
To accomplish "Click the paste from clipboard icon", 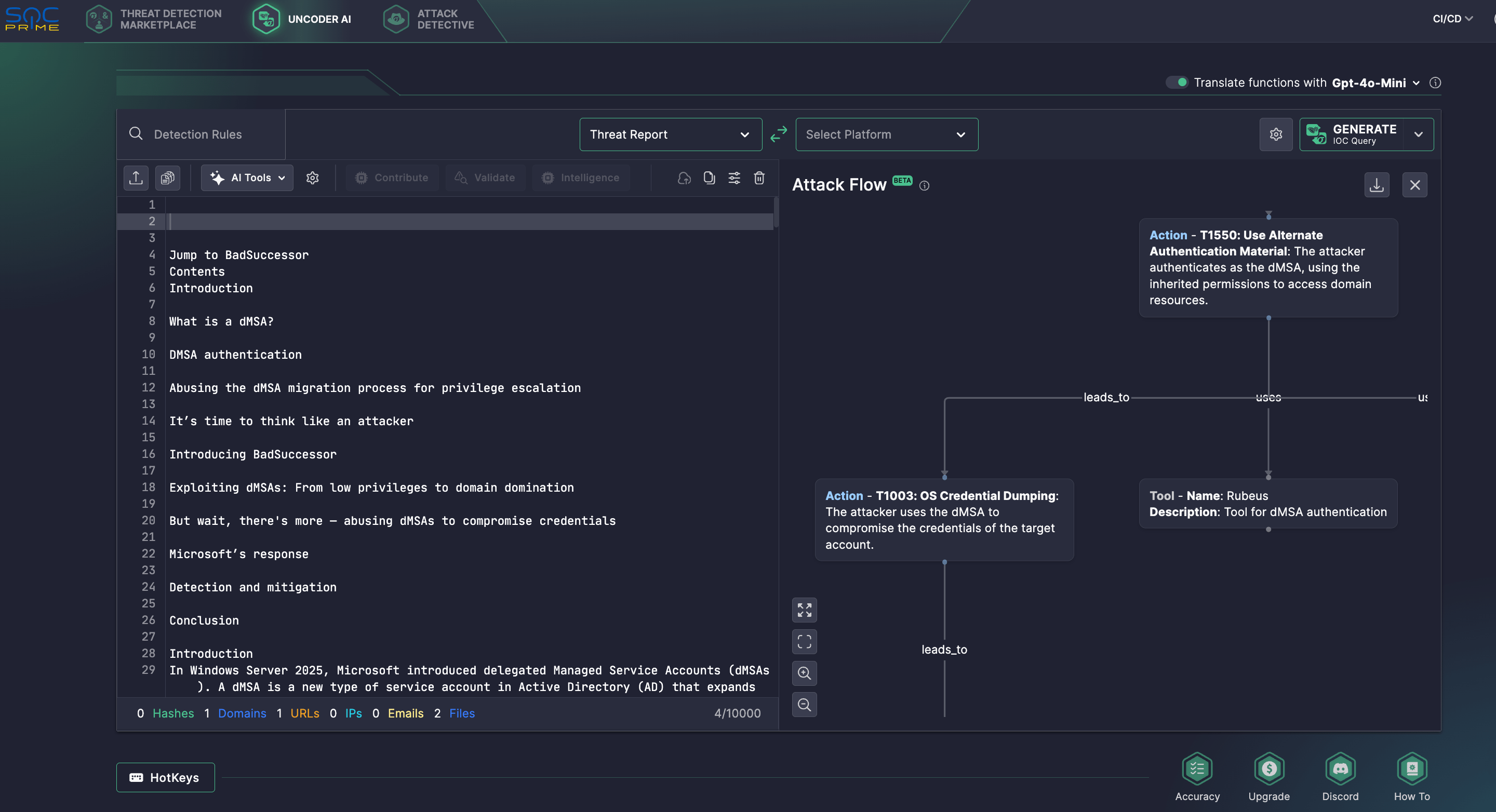I will click(167, 178).
